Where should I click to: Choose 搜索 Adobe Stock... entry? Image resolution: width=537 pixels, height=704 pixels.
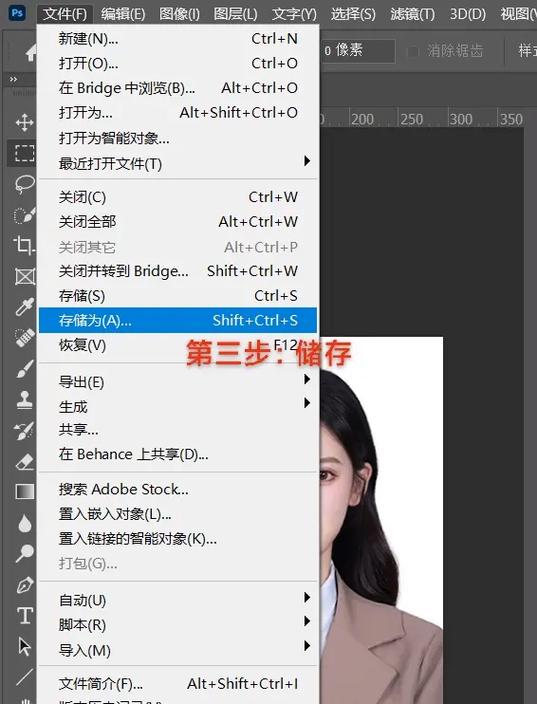click(178, 489)
